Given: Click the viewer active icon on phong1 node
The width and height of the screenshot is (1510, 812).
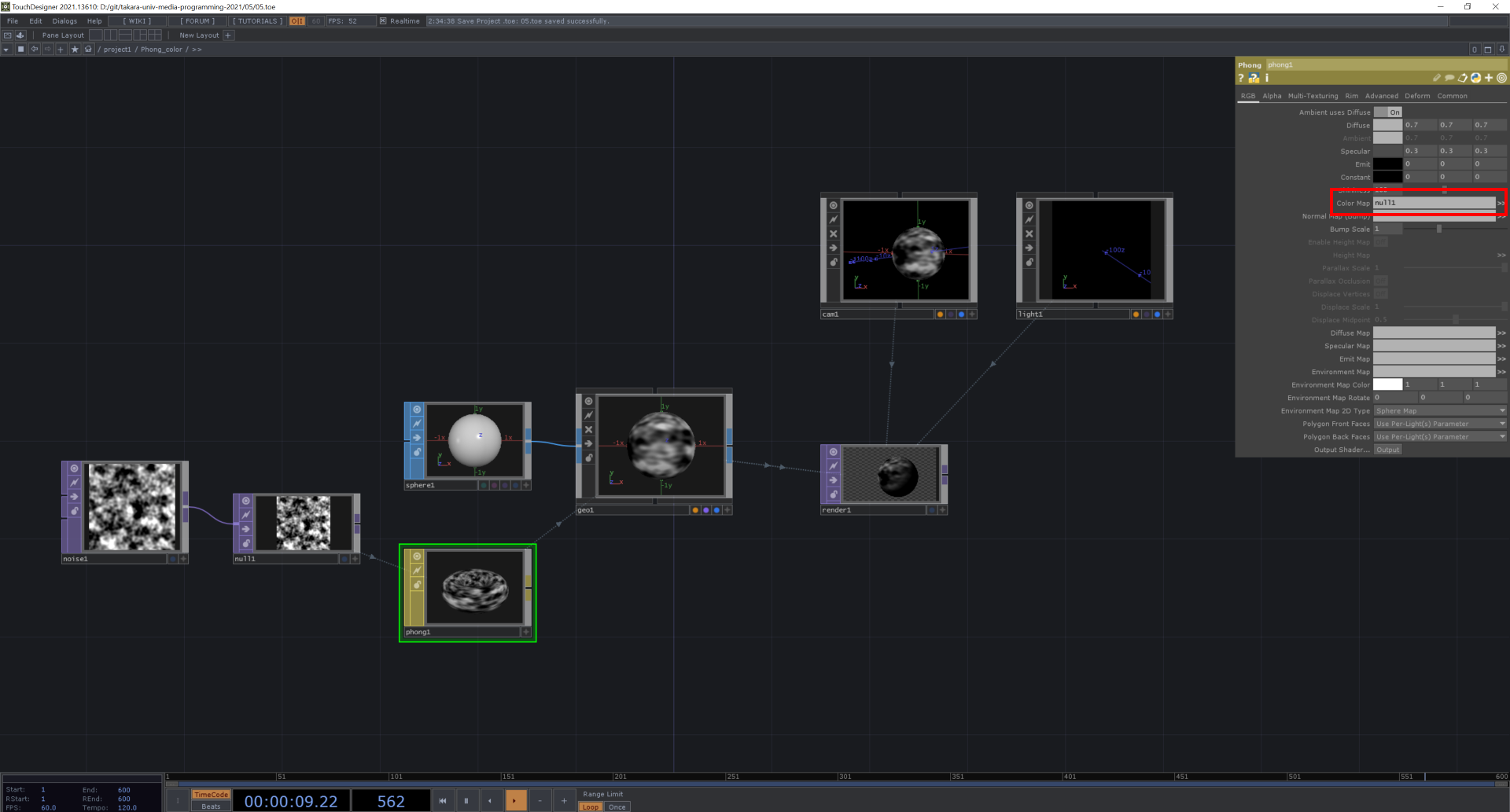Looking at the screenshot, I should [x=417, y=557].
